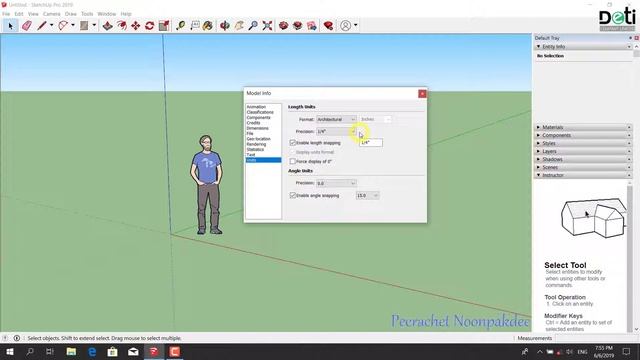Open the length Precision 1/4" dropdown

pos(336,131)
